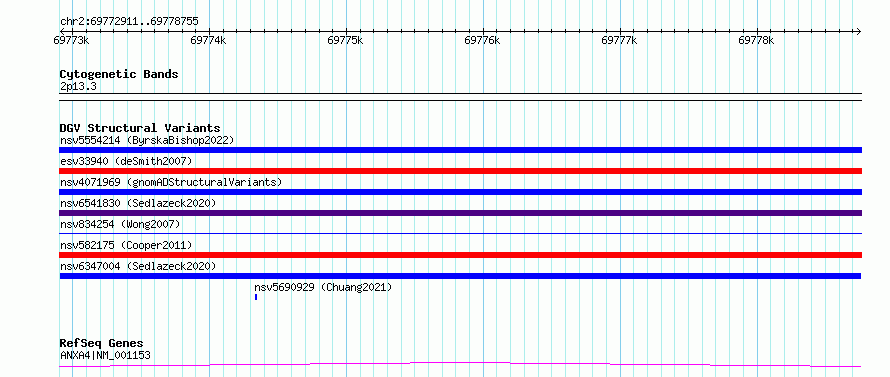Click the red bar for esv33940
The width and height of the screenshot is (890, 377).
click(x=460, y=171)
